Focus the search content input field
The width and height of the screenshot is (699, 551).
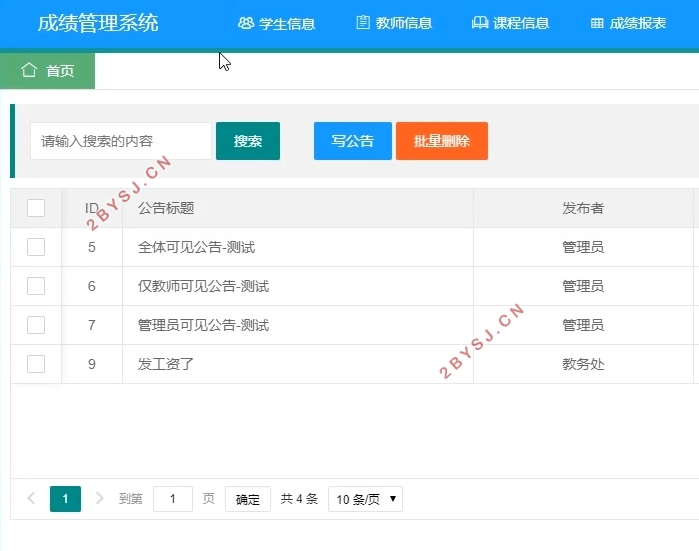coord(120,141)
